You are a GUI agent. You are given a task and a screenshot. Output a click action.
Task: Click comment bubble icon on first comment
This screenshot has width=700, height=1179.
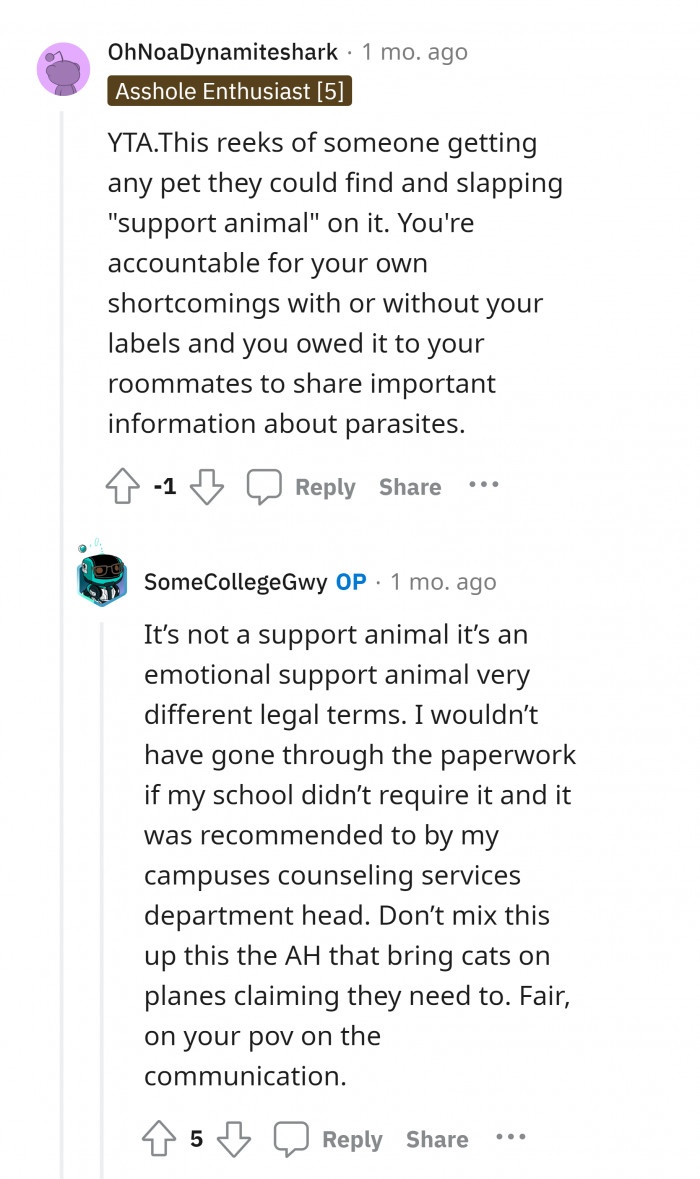264,487
